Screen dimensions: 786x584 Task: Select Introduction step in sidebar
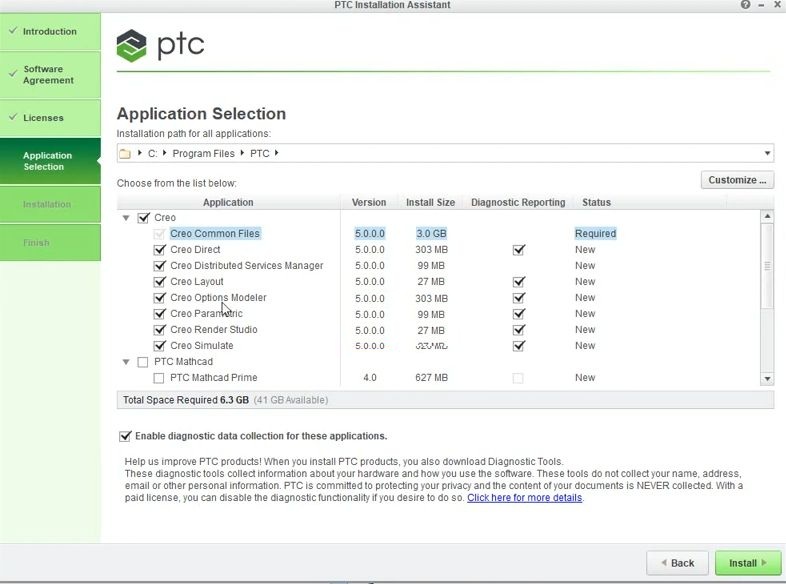click(x=50, y=31)
